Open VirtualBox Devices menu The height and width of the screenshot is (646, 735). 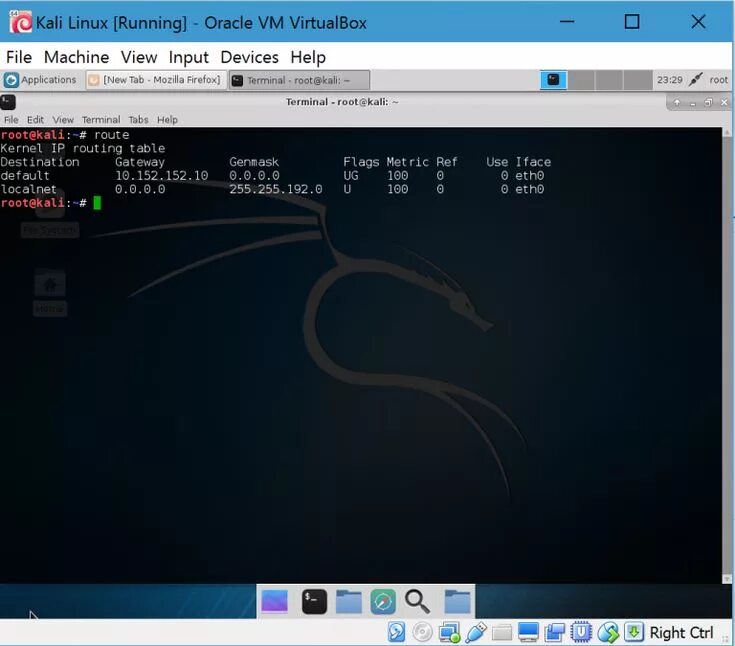pyautogui.click(x=249, y=57)
